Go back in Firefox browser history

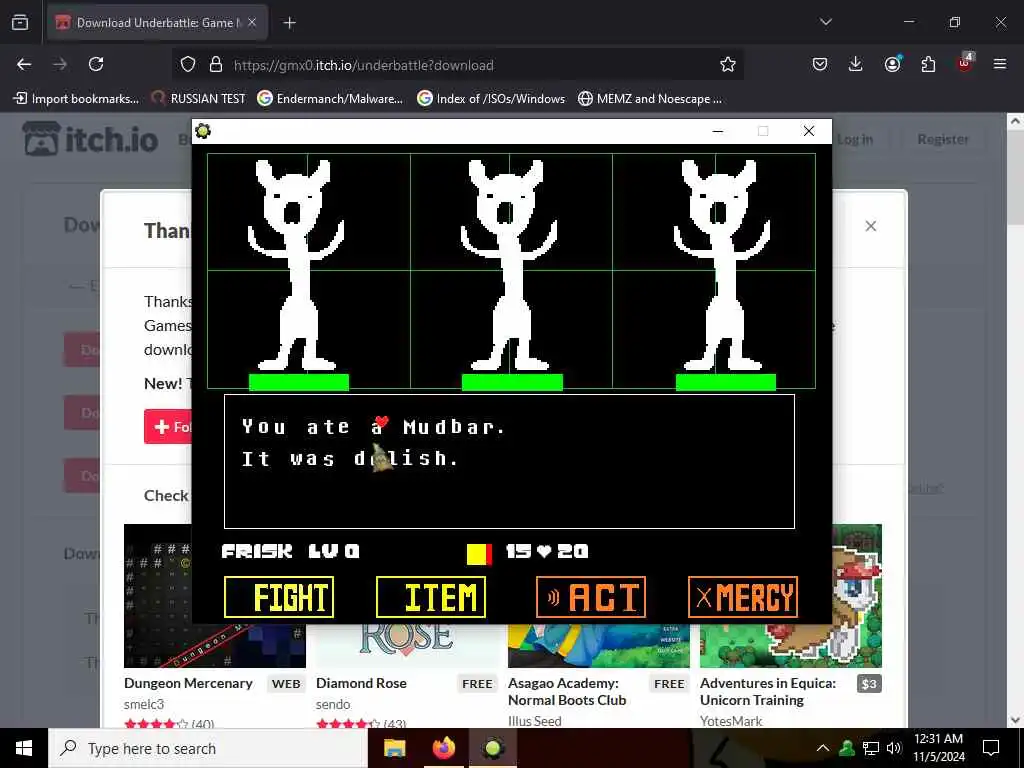24,64
